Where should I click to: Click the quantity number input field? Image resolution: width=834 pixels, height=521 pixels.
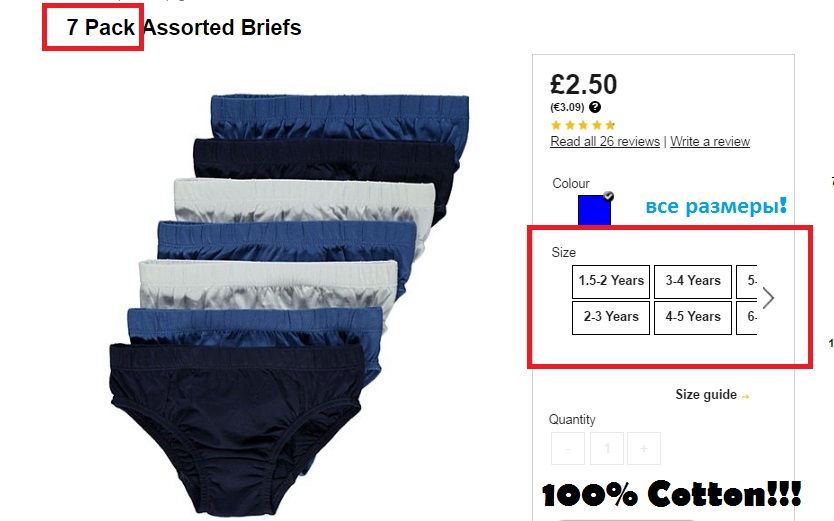(607, 449)
